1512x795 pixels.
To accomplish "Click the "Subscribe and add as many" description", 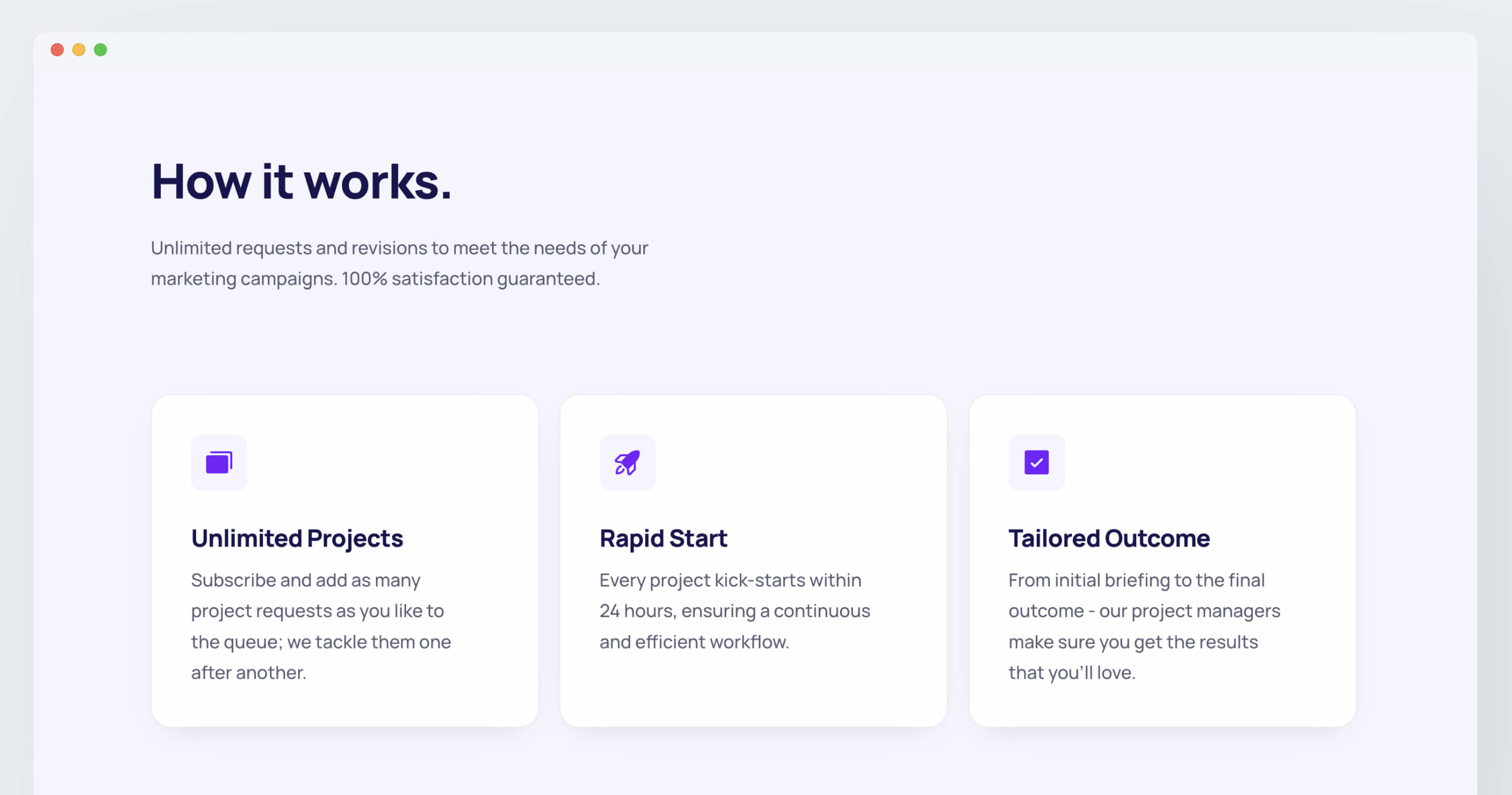I will 306,581.
